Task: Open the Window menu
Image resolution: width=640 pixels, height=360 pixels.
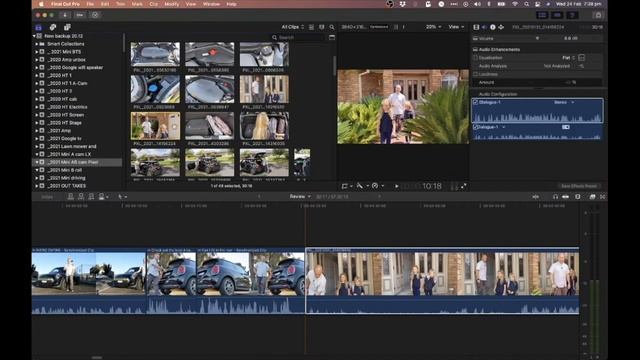Action: [x=211, y=4]
